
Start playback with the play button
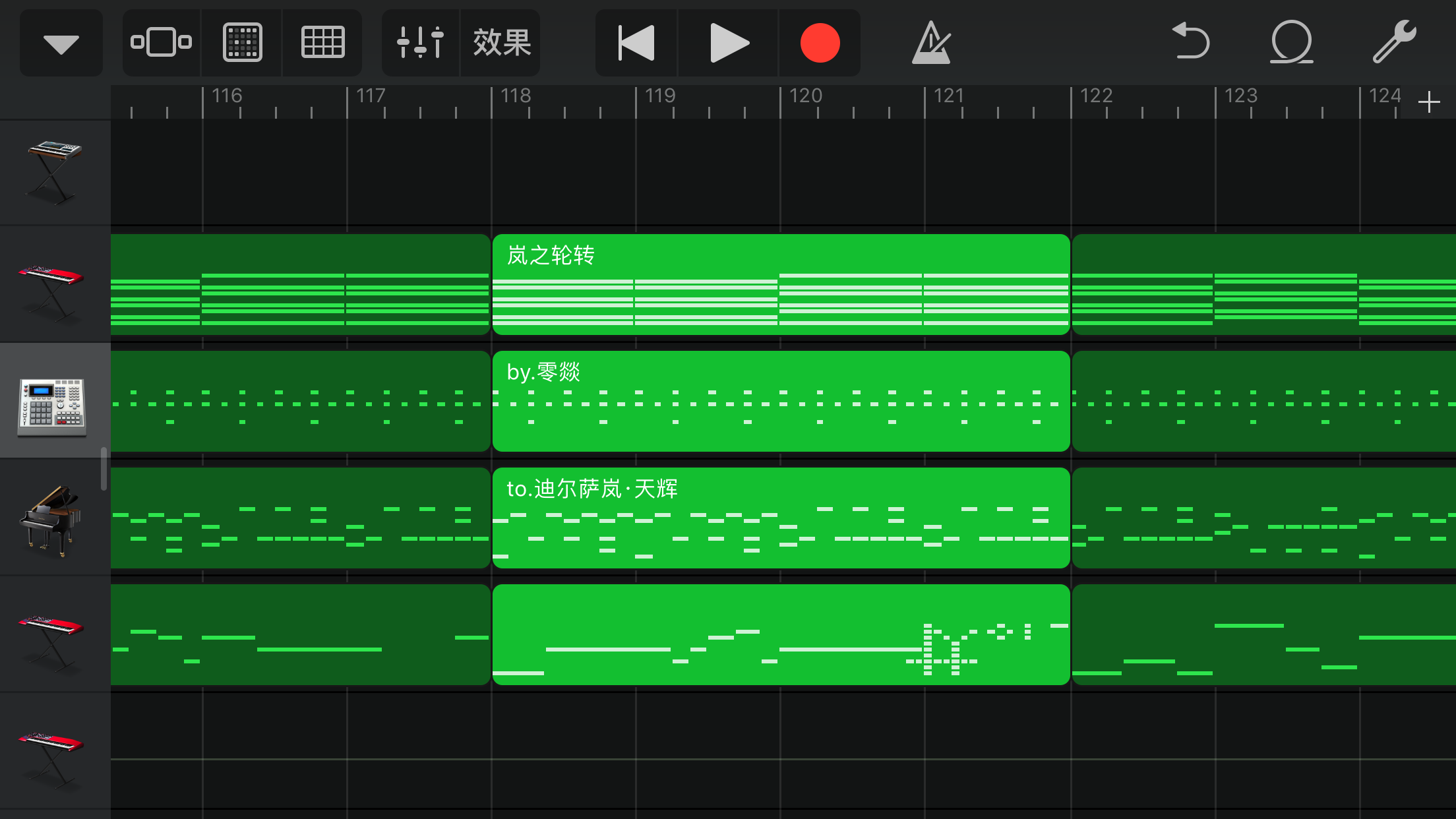point(729,43)
